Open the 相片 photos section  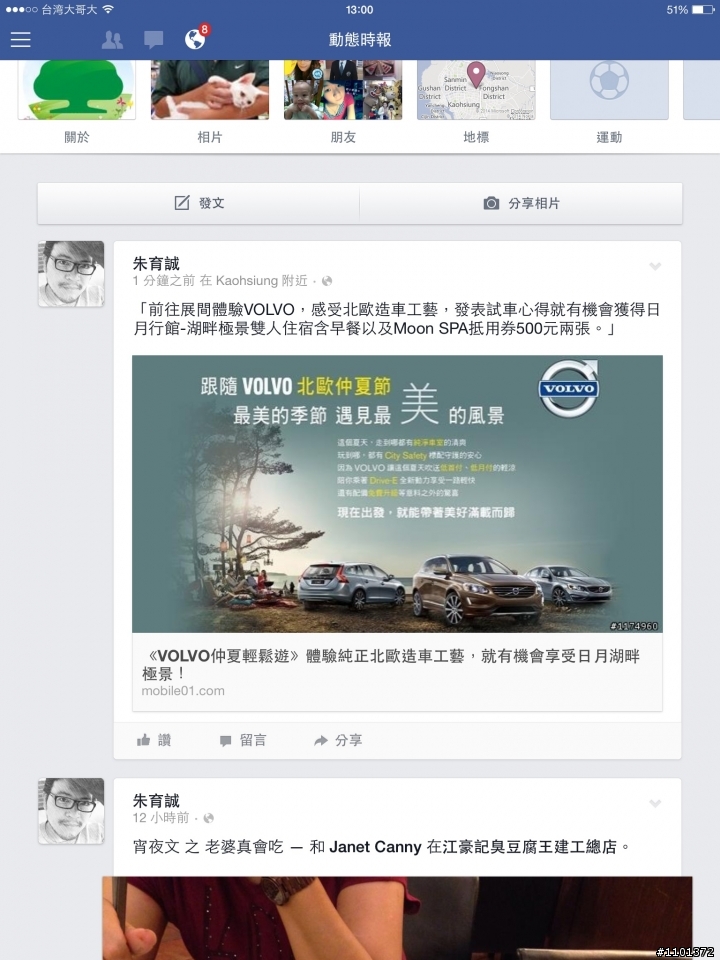click(x=210, y=102)
